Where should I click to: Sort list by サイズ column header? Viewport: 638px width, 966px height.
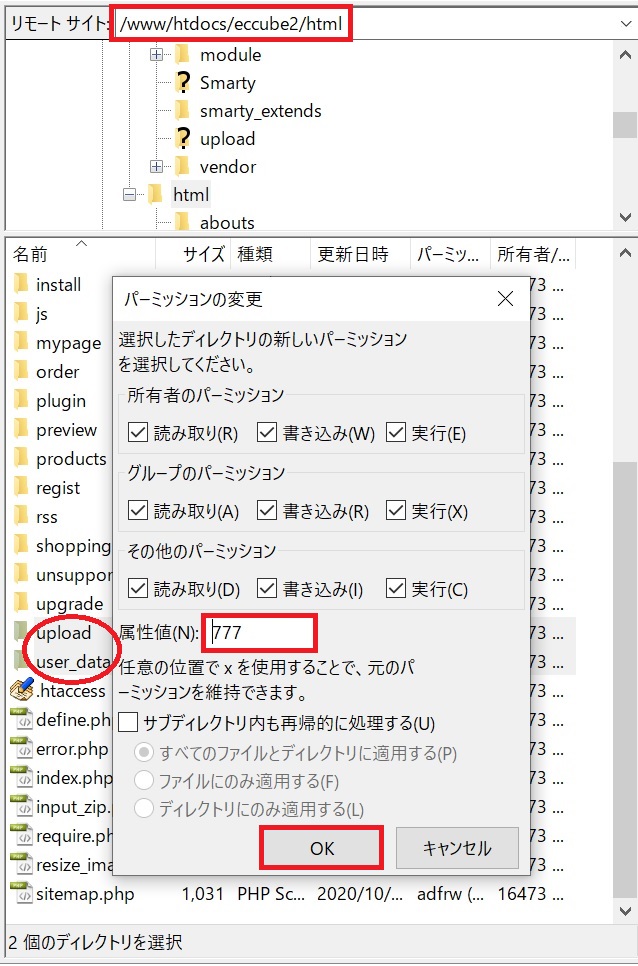(204, 254)
